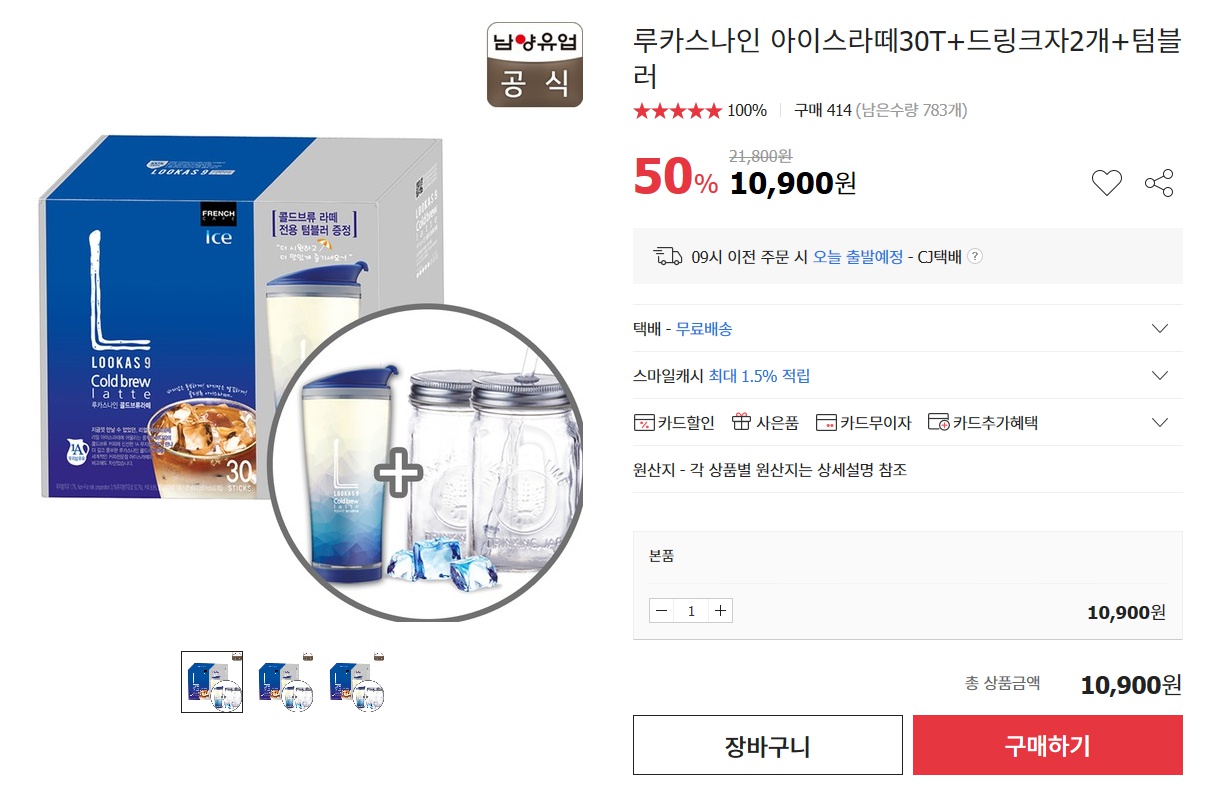Screen dimensions: 1213x807
Task: Select the third product thumbnail
Action: [x=356, y=682]
